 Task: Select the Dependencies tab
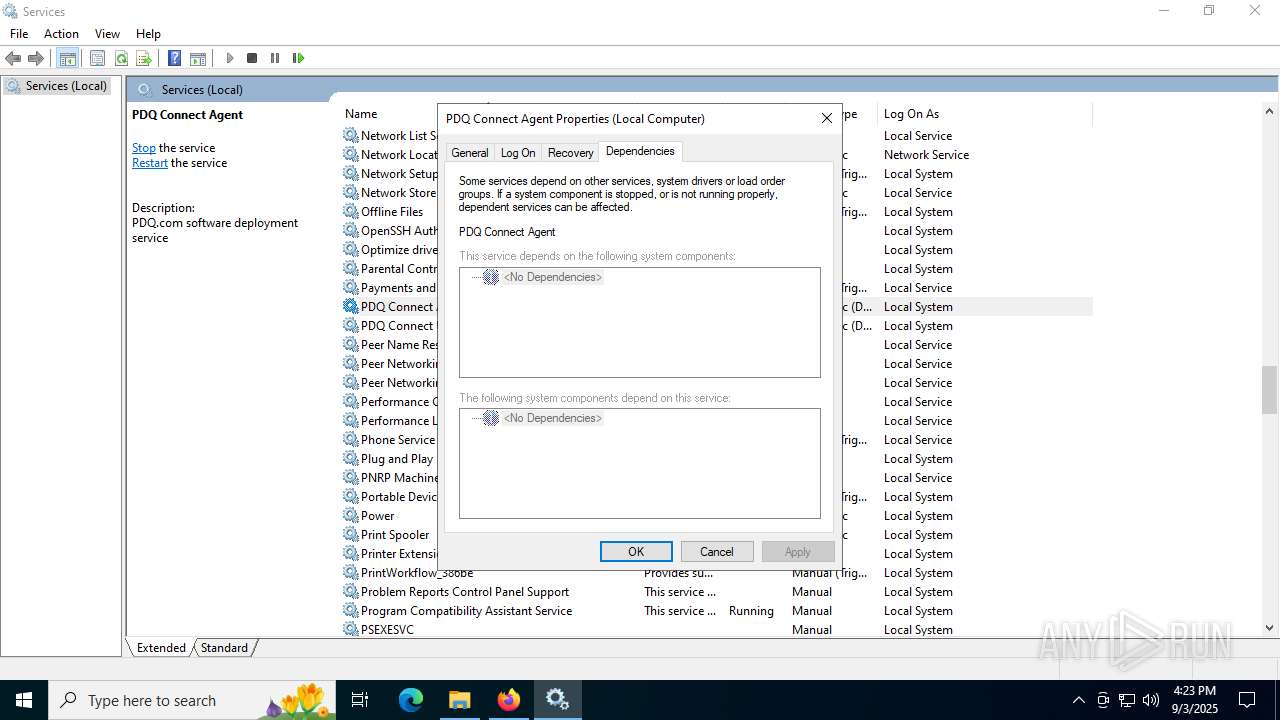[640, 151]
